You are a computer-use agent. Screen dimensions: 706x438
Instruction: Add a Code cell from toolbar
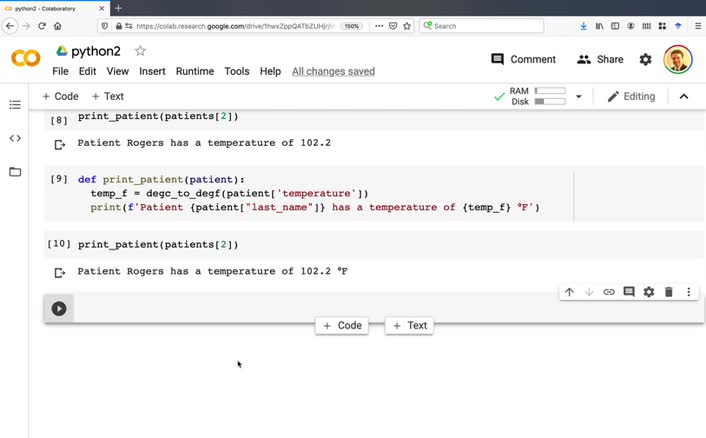pyautogui.click(x=60, y=96)
